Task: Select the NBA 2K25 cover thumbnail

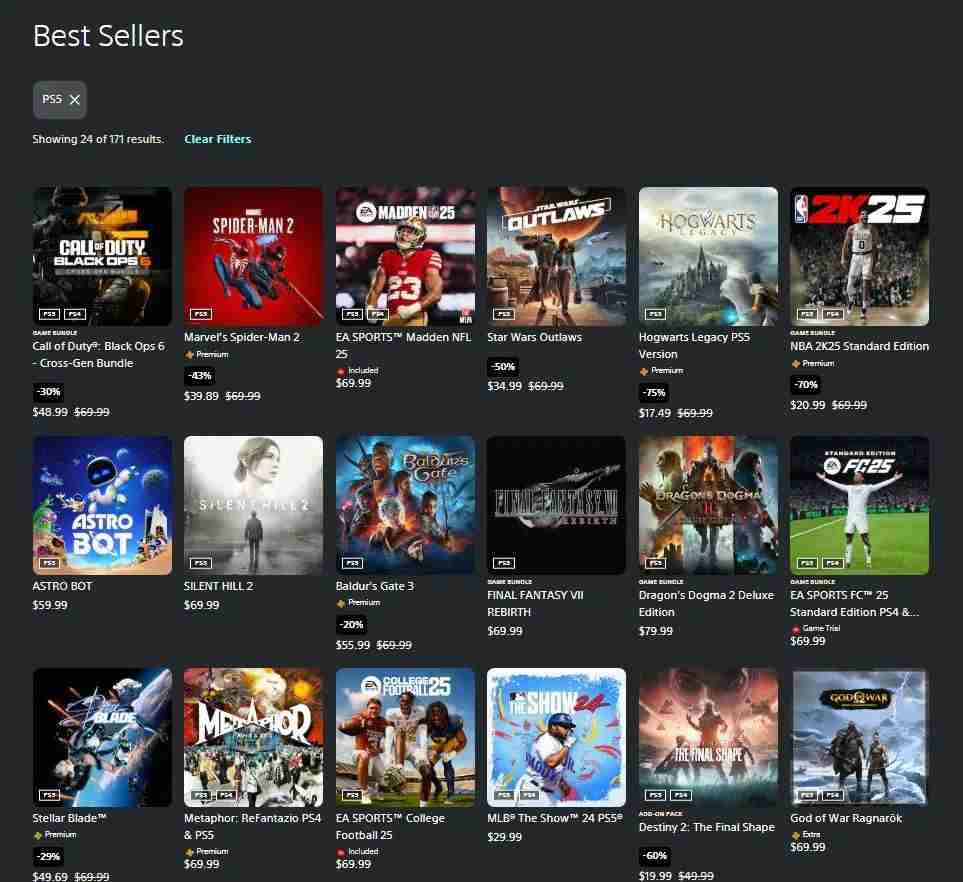Action: tap(860, 256)
